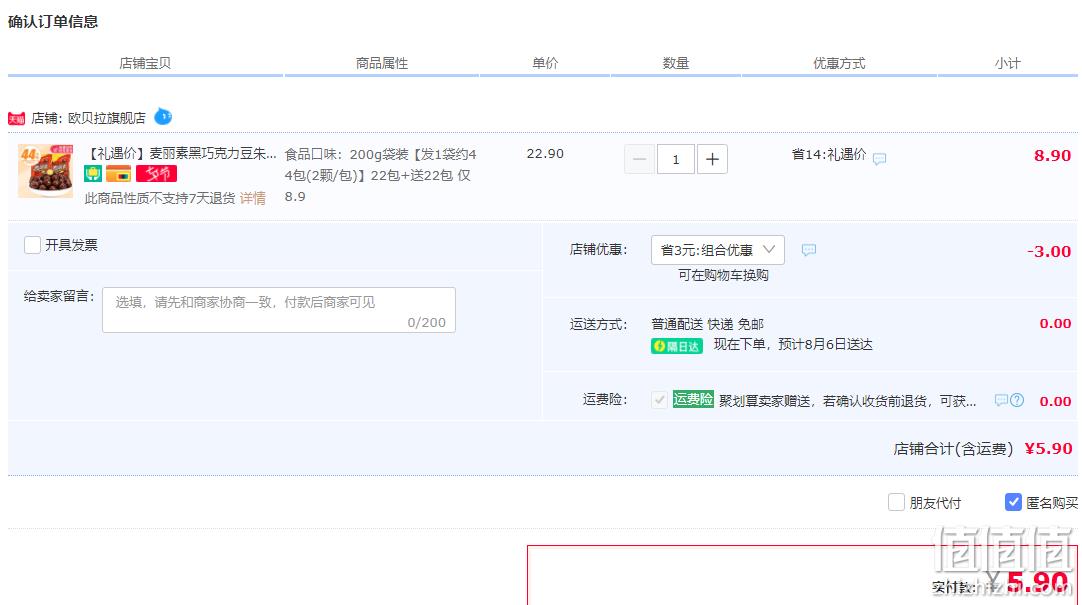This screenshot has height=605, width=1082.
Task: Expand the 省3元:组合优惠 dropdown
Action: [718, 250]
